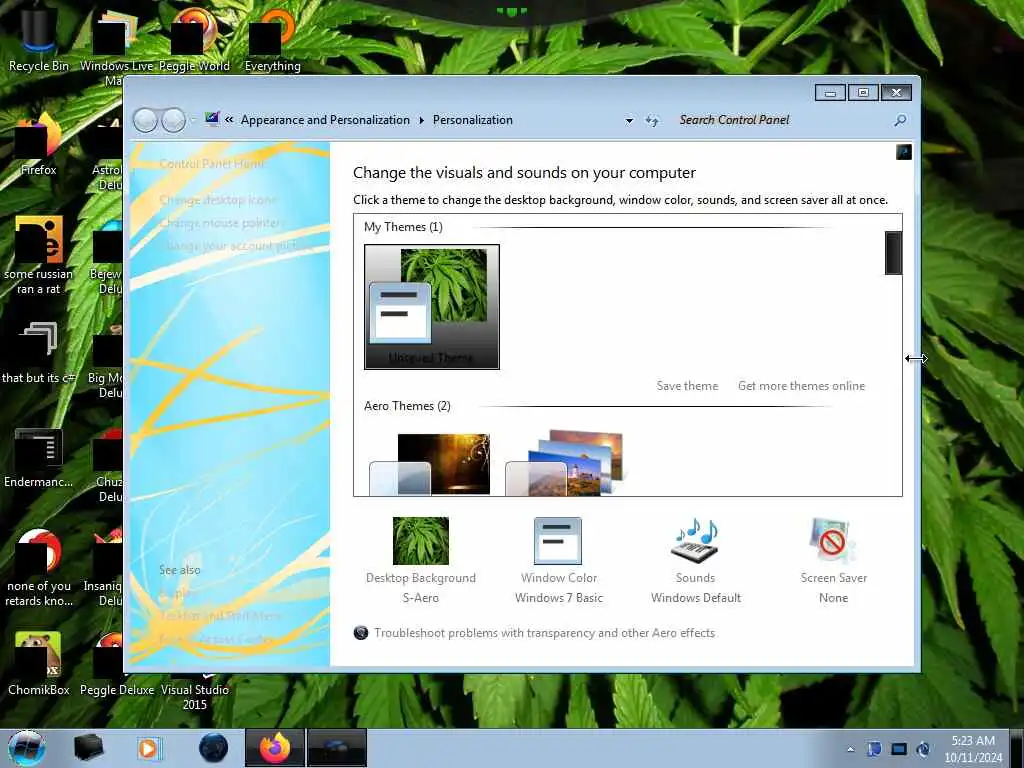The image size is (1024, 768).
Task: Open the Everything desktop shortcut
Action: (x=272, y=38)
